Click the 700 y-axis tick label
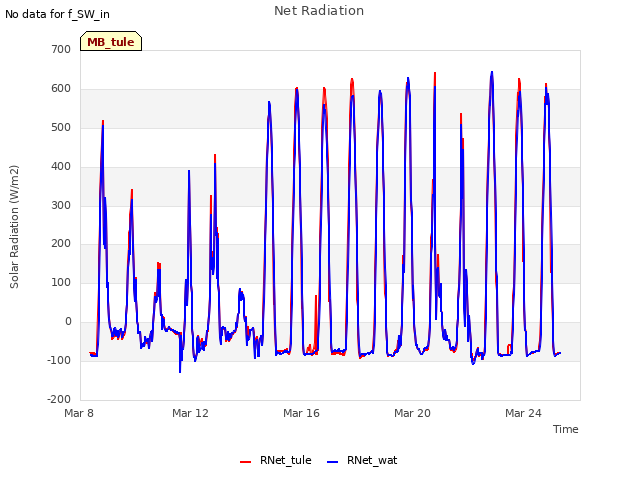 pyautogui.click(x=61, y=49)
